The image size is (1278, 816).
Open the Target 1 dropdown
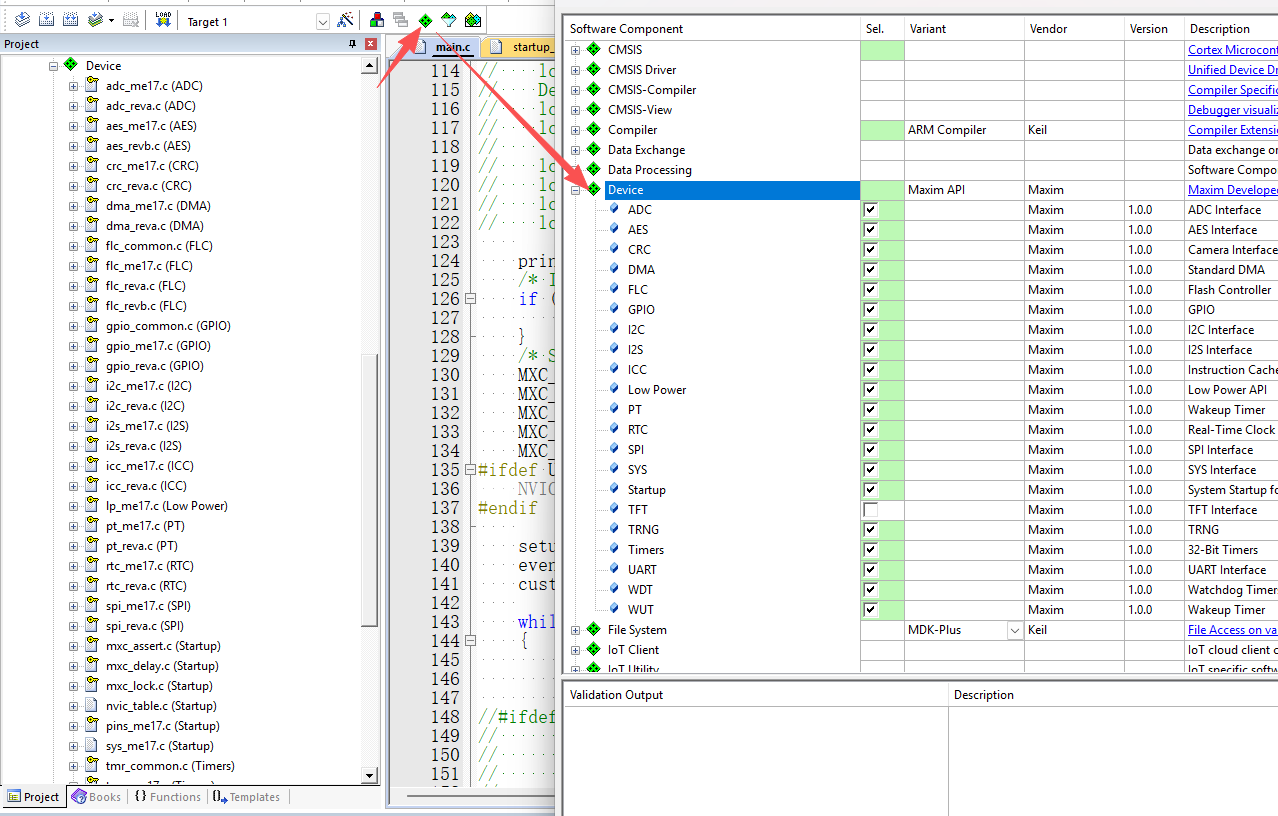[x=322, y=22]
